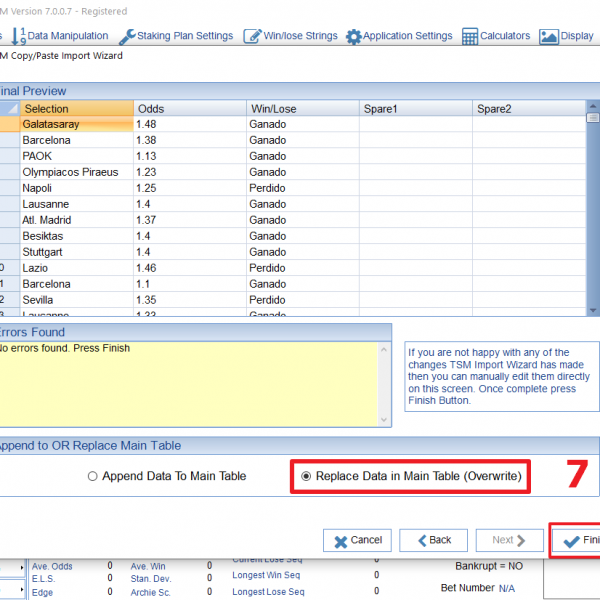Cancel the import wizard
Screen dimensions: 600x600
[x=357, y=540]
